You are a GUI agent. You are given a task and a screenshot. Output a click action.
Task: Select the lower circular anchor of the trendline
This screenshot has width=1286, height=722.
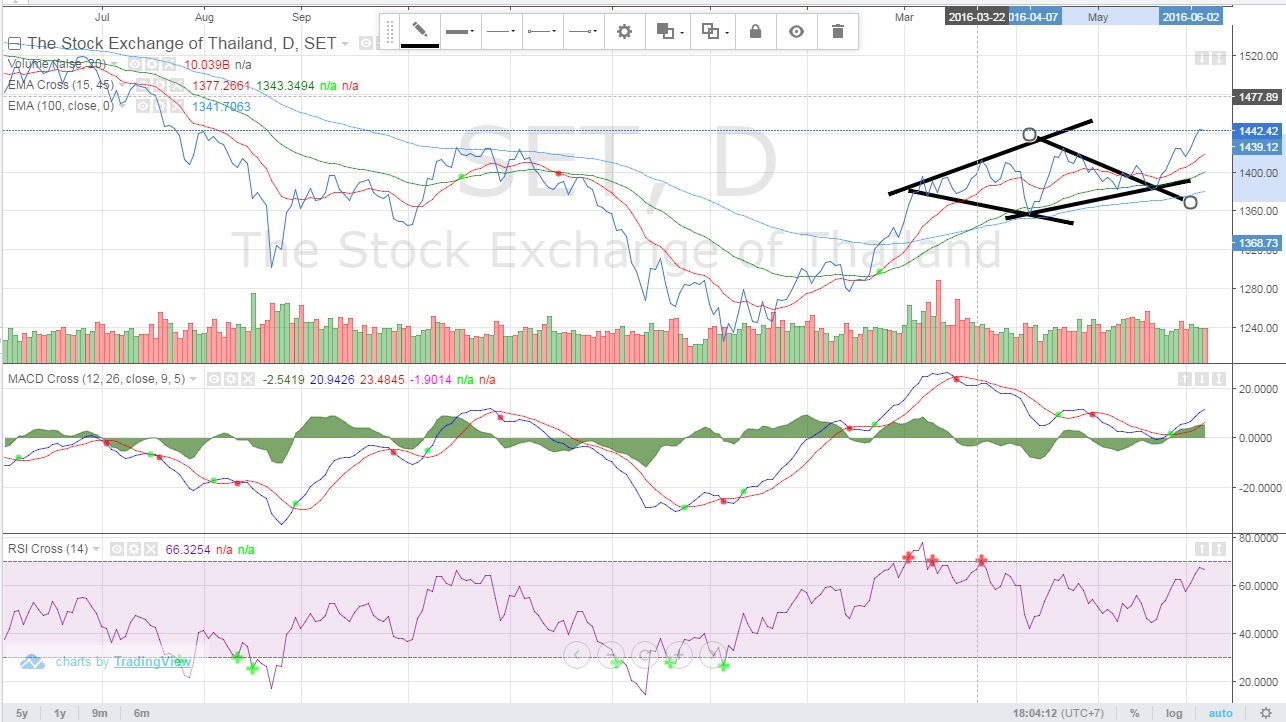(1190, 202)
